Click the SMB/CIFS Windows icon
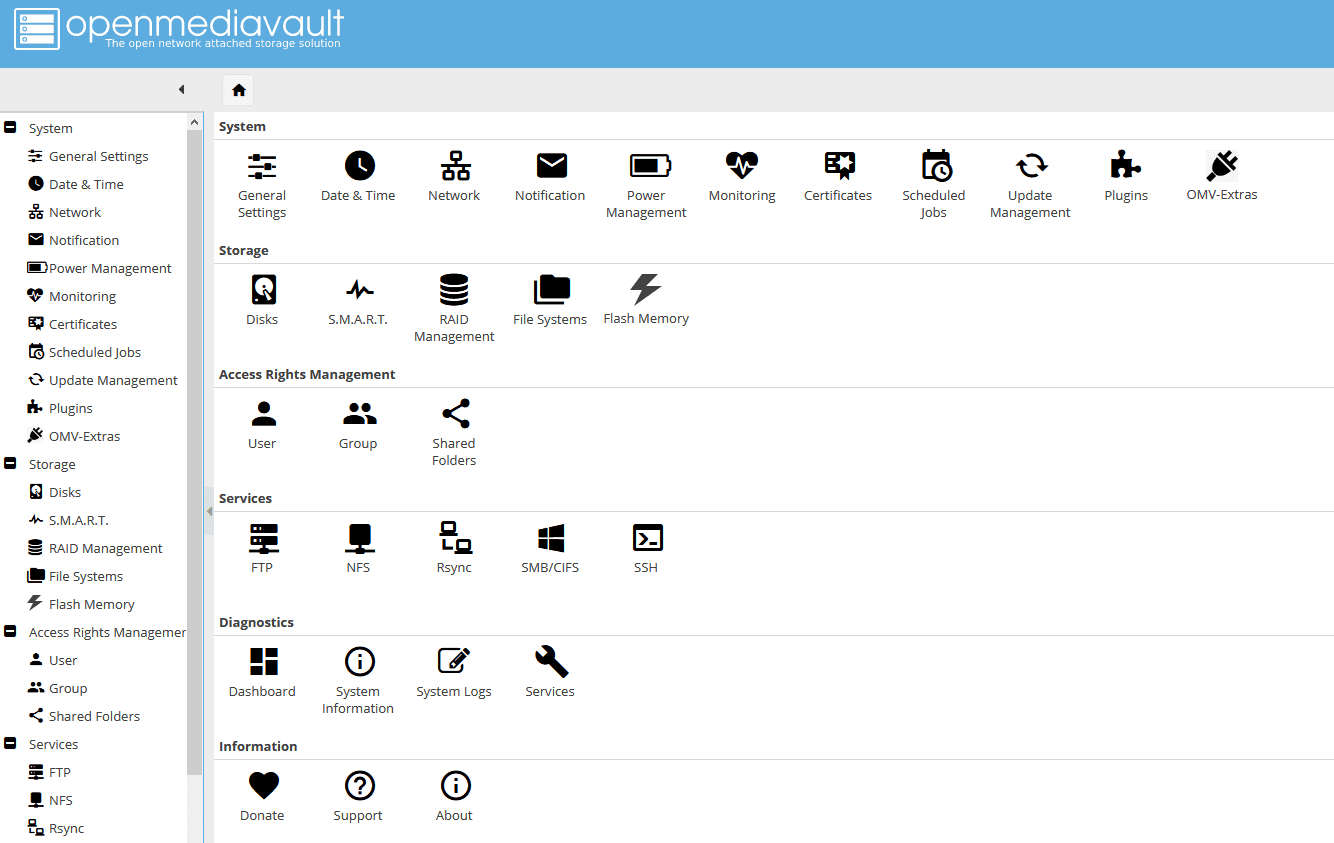1334x843 pixels. point(550,538)
